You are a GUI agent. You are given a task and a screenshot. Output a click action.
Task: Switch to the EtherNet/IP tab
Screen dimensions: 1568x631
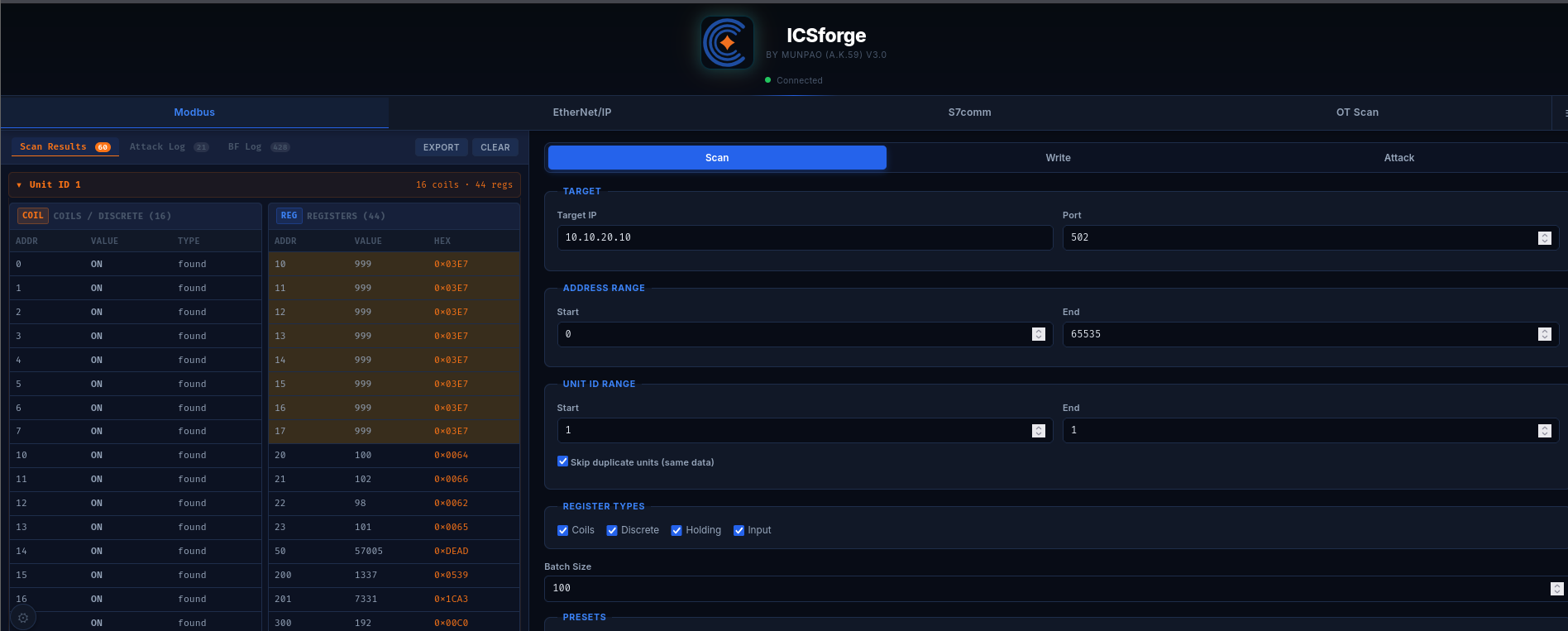click(x=582, y=112)
